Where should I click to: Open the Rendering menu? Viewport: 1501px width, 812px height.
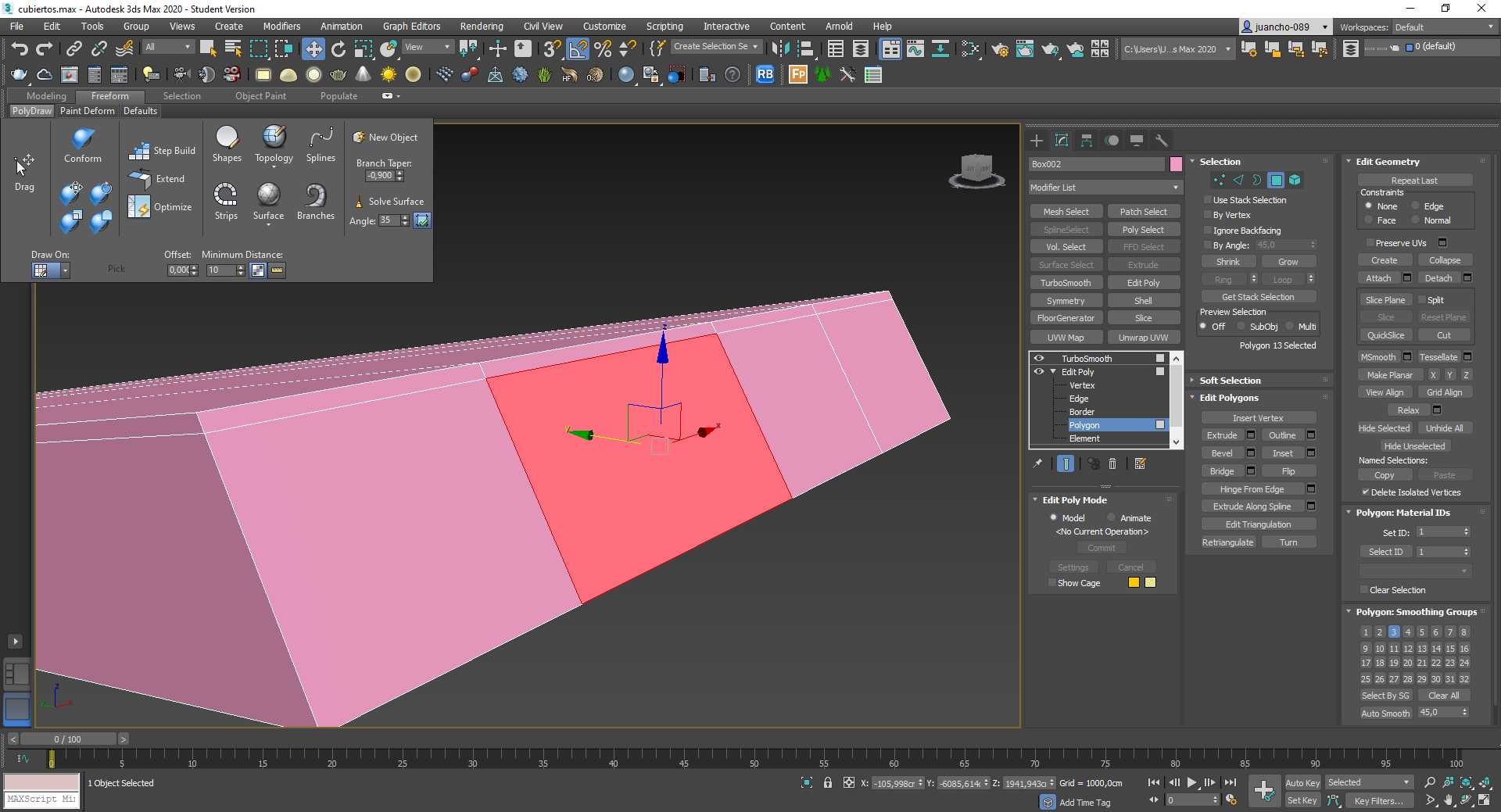482,27
